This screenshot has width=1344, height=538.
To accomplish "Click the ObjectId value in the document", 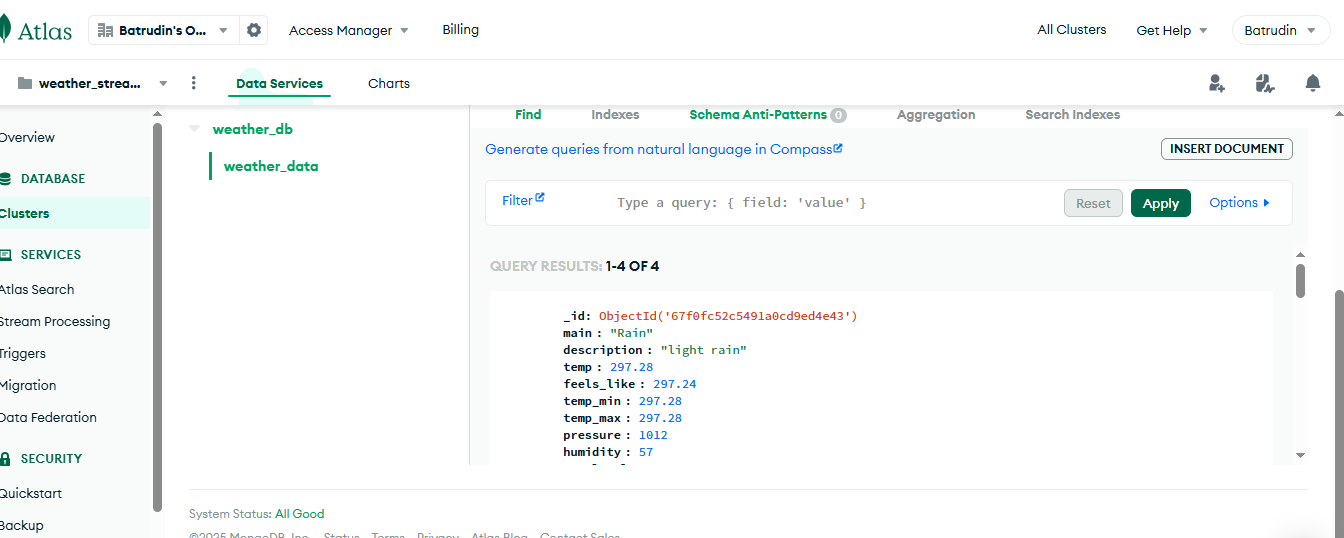I will click(x=728, y=316).
